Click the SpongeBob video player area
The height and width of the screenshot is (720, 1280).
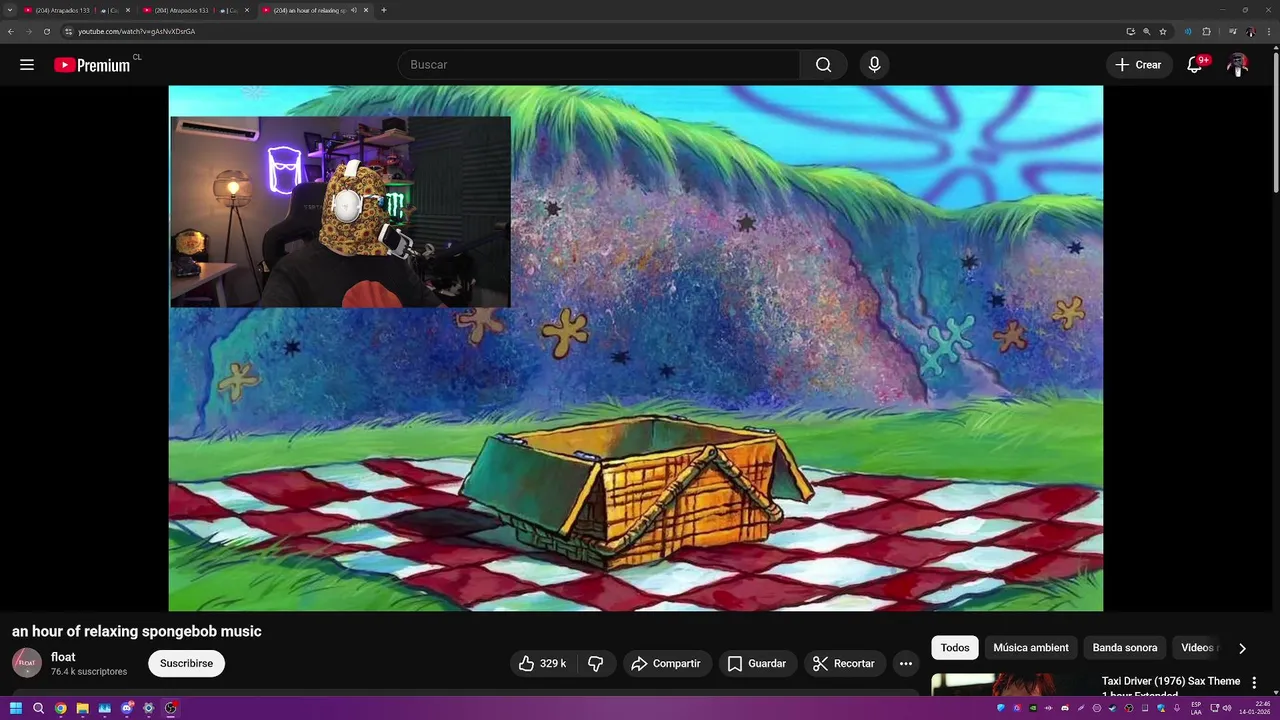tap(636, 348)
